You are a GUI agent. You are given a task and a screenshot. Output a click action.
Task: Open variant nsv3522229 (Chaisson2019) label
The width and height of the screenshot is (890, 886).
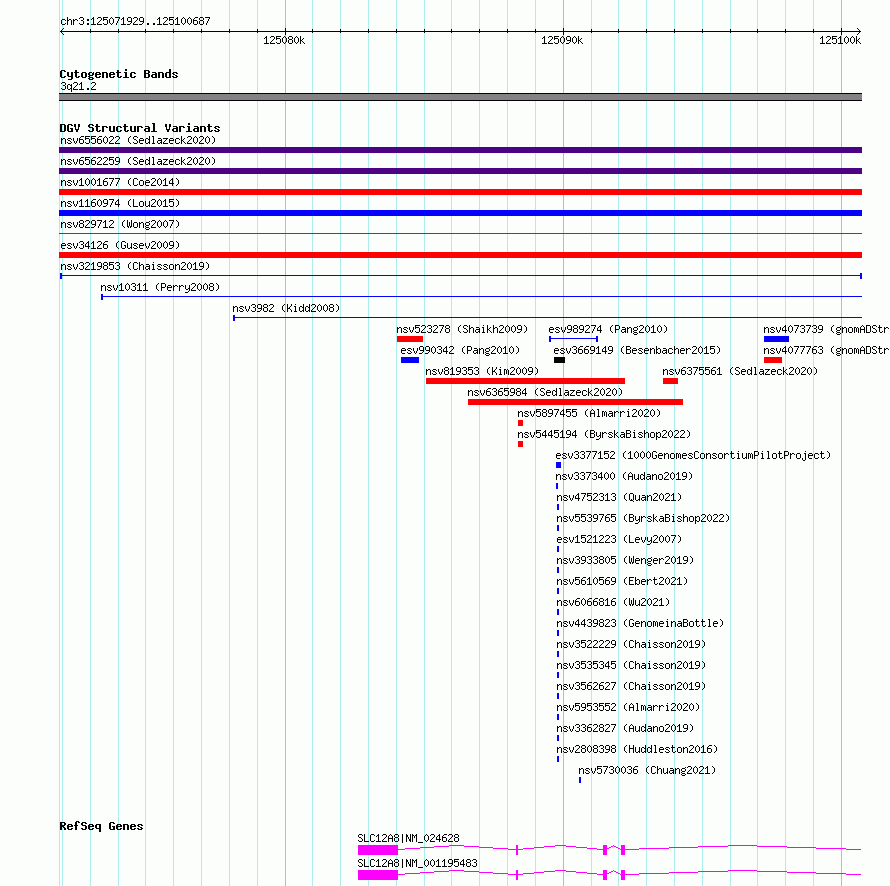pyautogui.click(x=631, y=644)
